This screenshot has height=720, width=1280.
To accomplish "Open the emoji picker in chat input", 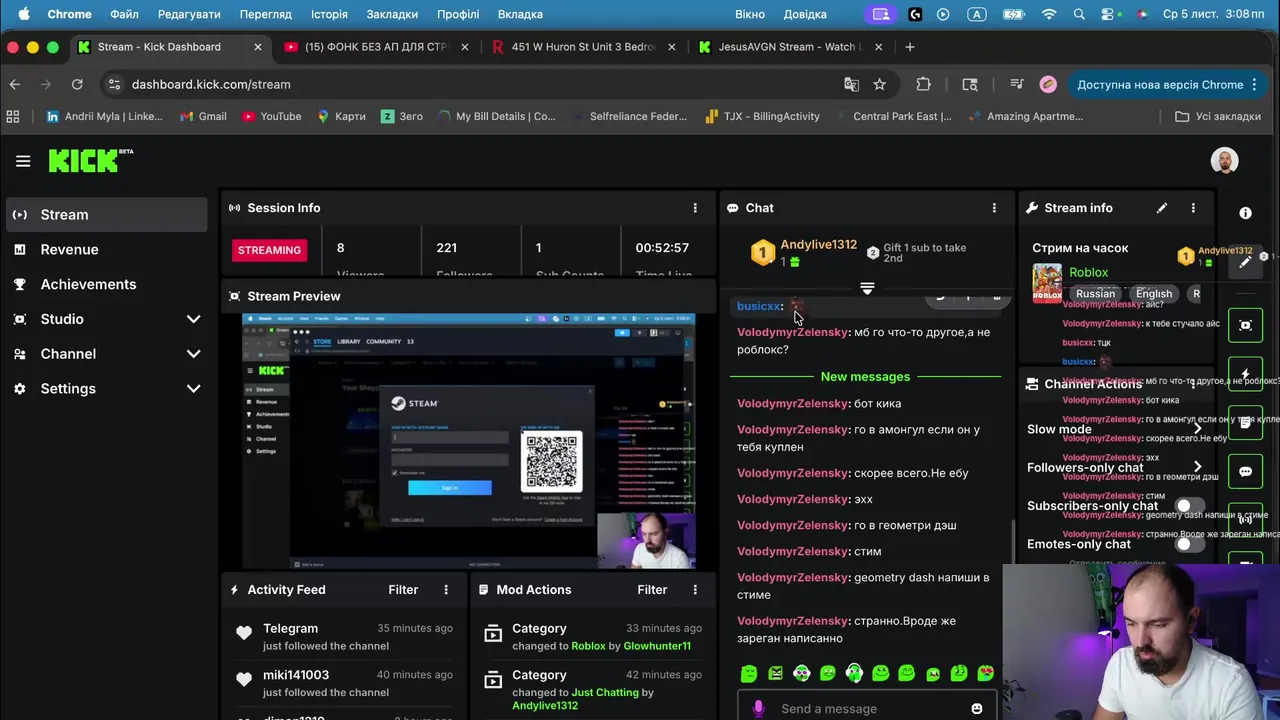I will point(977,708).
